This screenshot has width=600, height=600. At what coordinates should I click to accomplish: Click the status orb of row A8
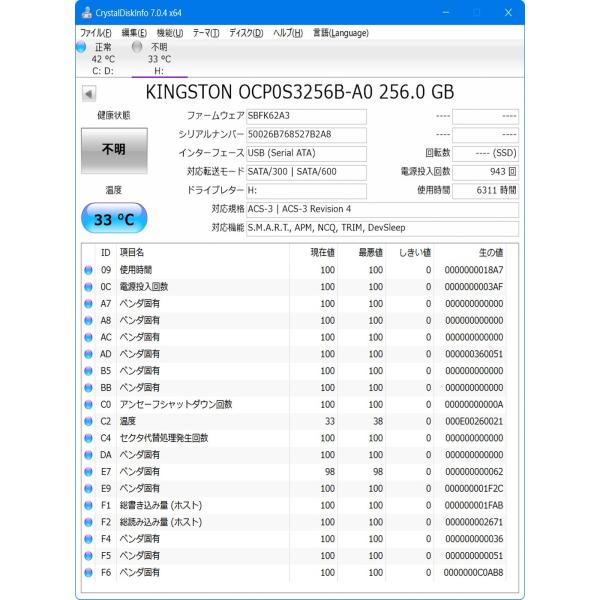point(88,321)
